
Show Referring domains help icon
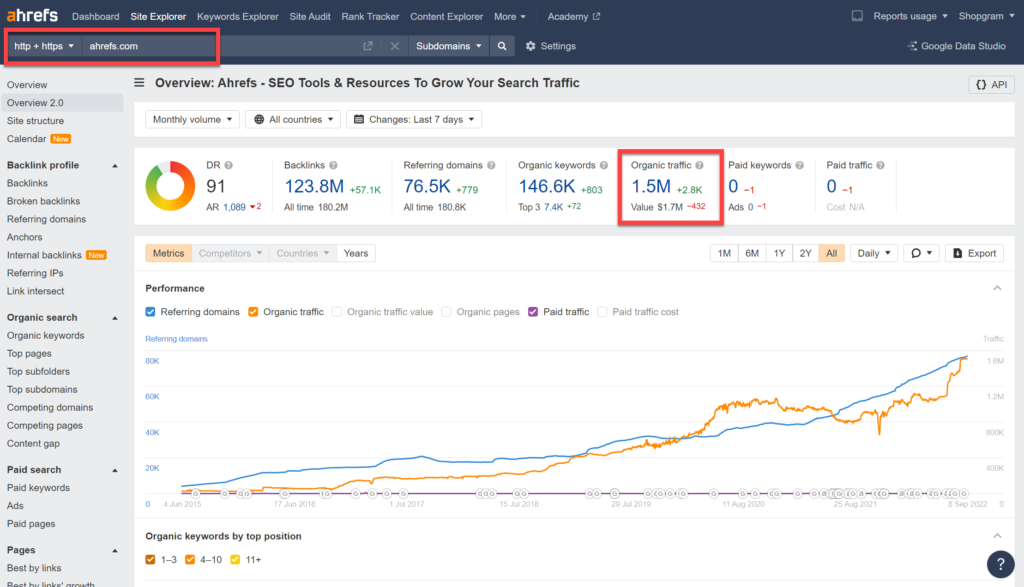pos(491,165)
